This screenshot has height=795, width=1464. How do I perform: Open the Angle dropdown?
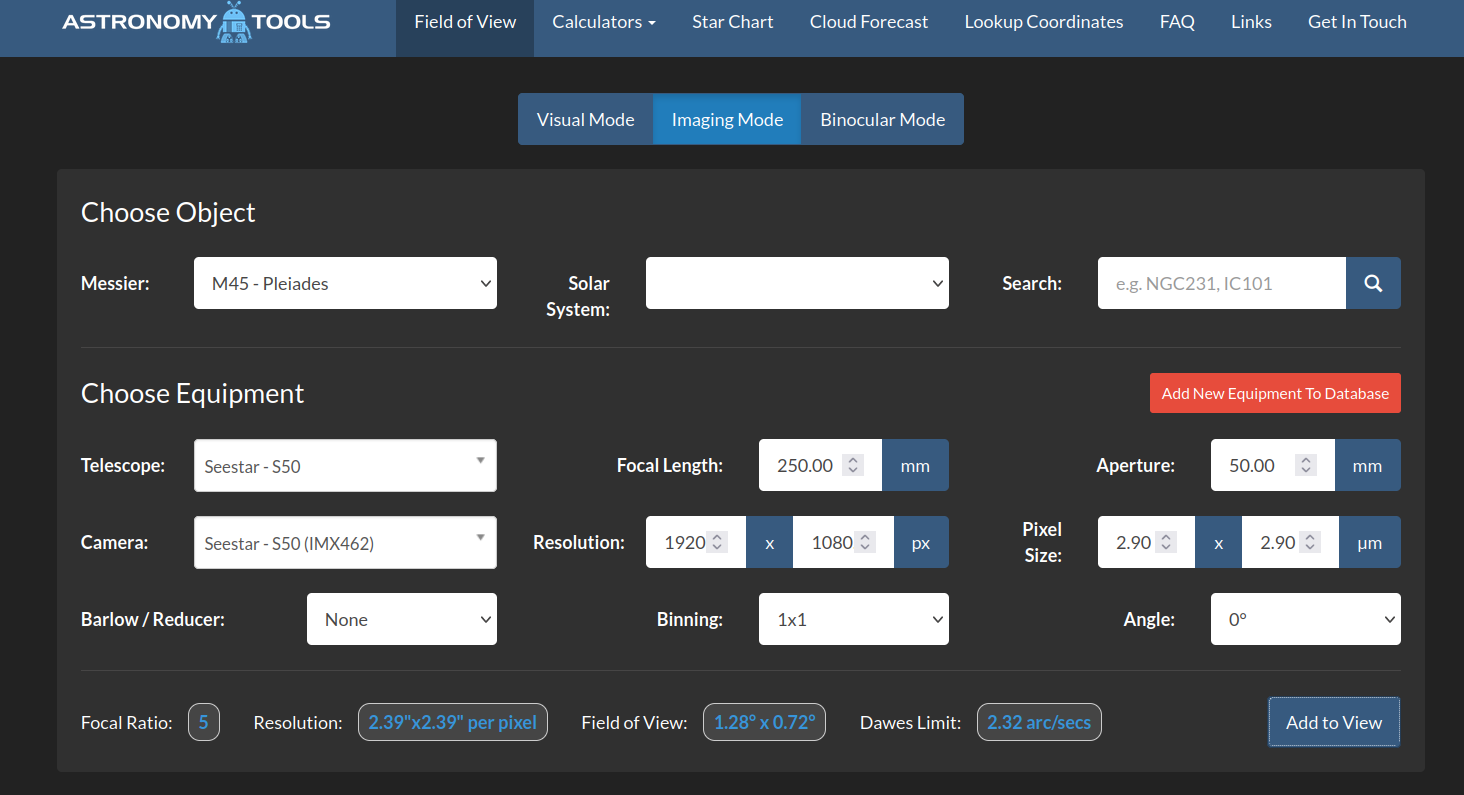[x=1306, y=619]
